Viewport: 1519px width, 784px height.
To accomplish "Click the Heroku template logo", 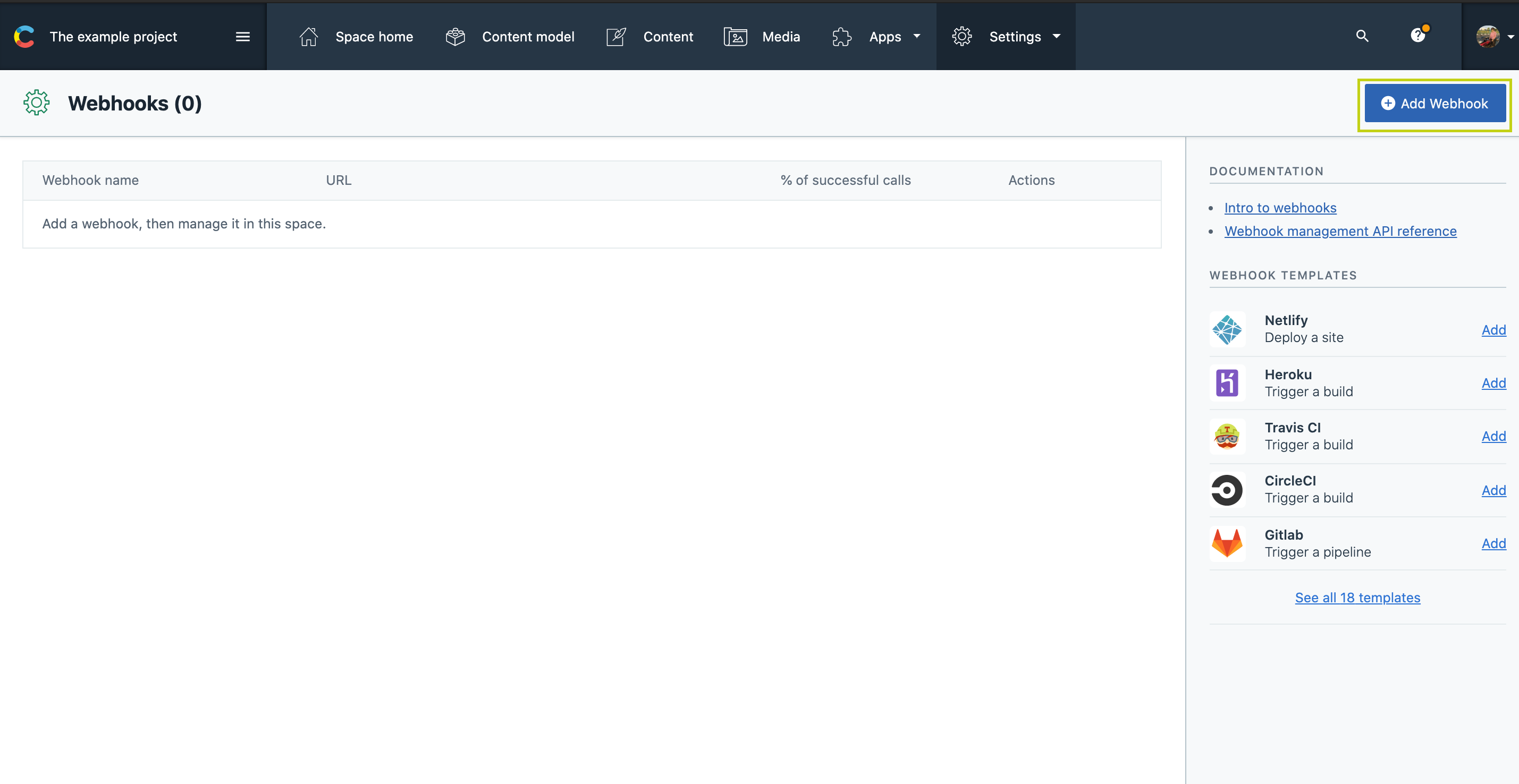I will click(x=1227, y=383).
